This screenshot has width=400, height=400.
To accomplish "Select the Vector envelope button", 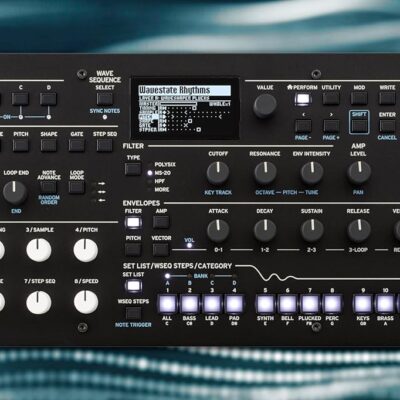I will [x=161, y=249].
